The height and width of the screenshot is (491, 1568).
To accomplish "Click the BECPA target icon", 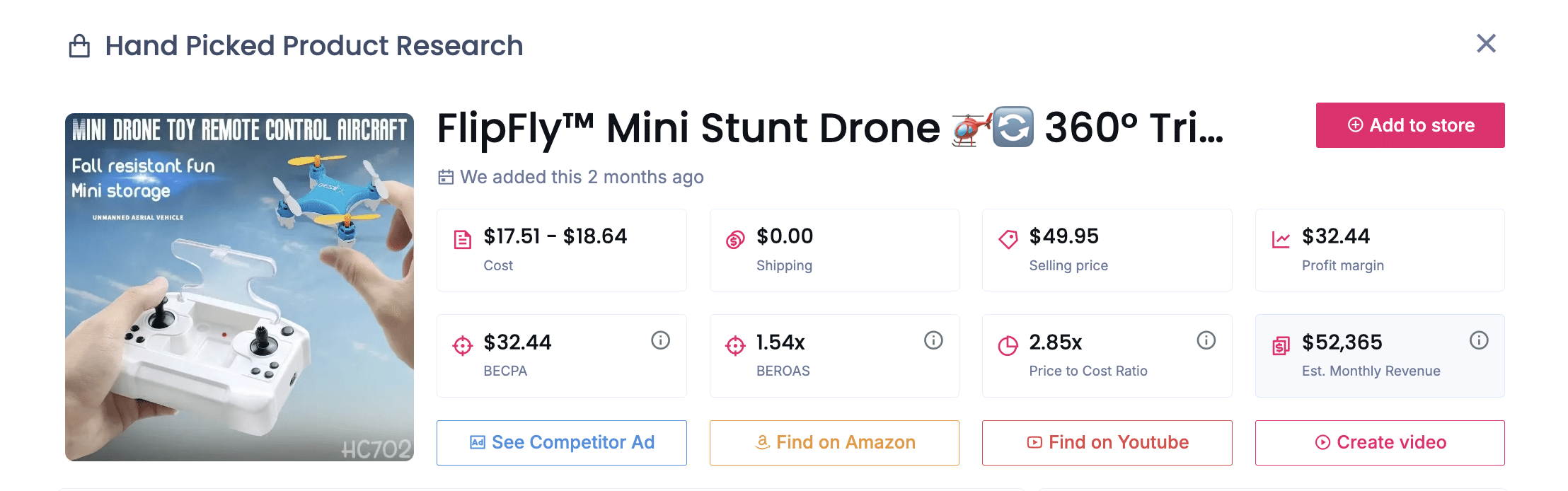I will coord(462,346).
